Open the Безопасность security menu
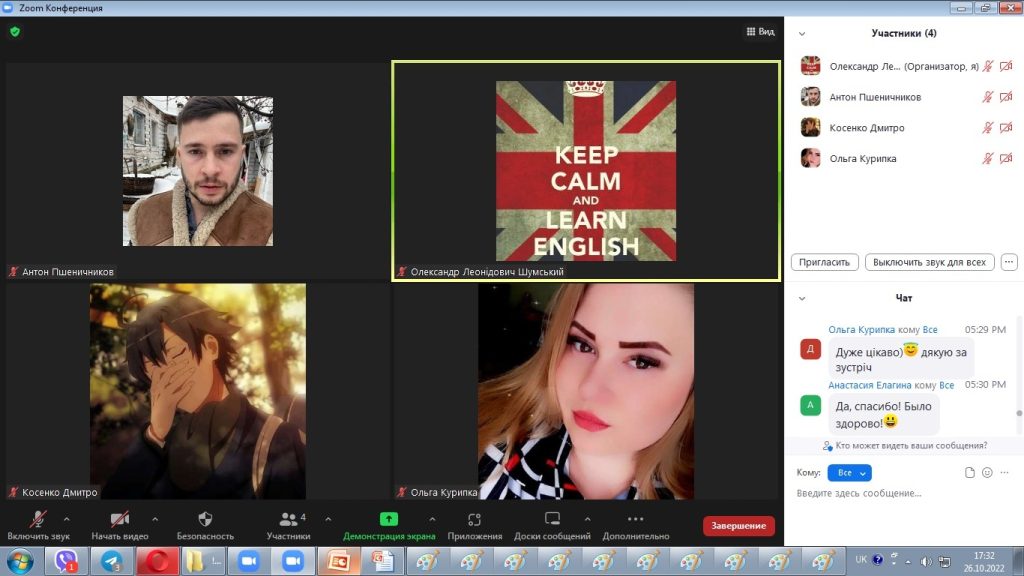 205,526
